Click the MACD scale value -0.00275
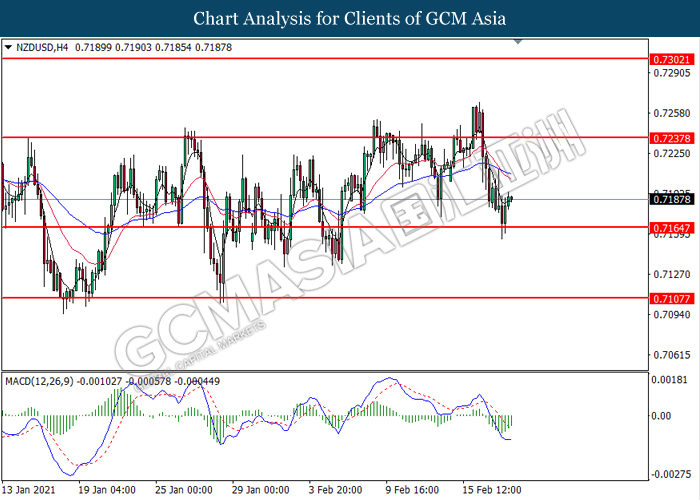Image resolution: width=700 pixels, height=500 pixels. pos(671,474)
